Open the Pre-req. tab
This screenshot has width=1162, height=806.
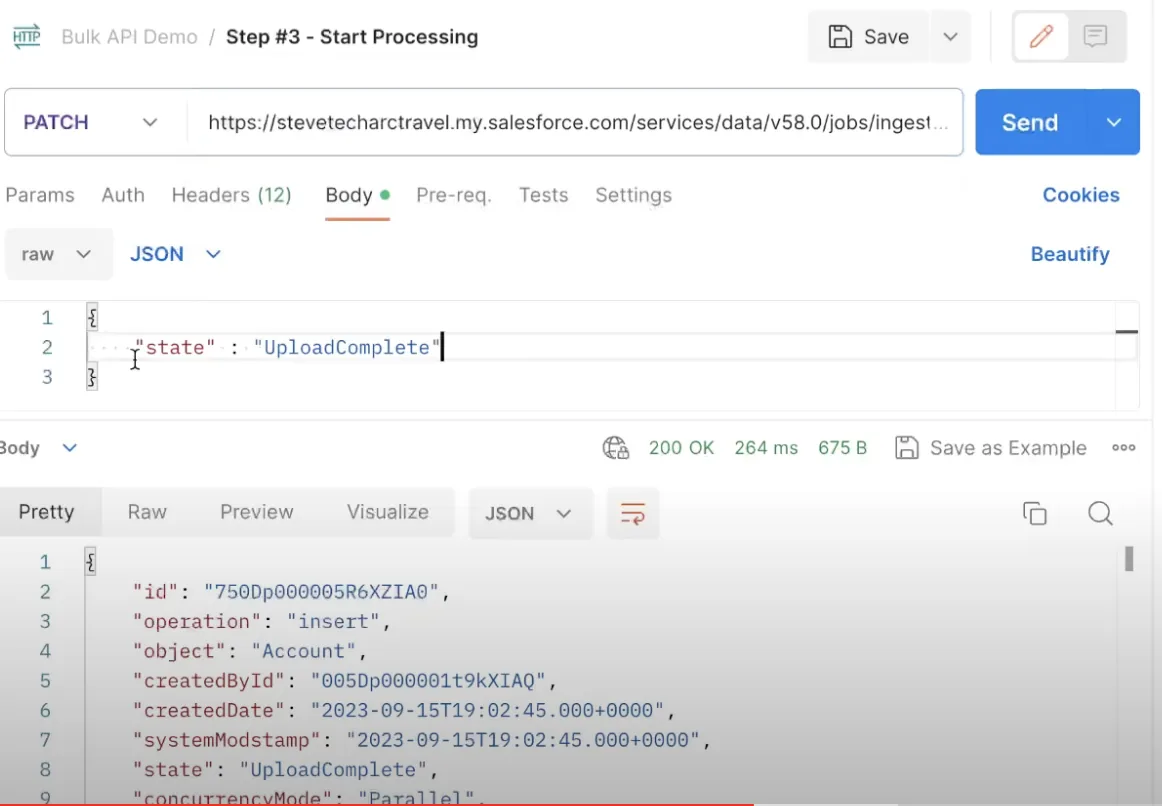454,195
